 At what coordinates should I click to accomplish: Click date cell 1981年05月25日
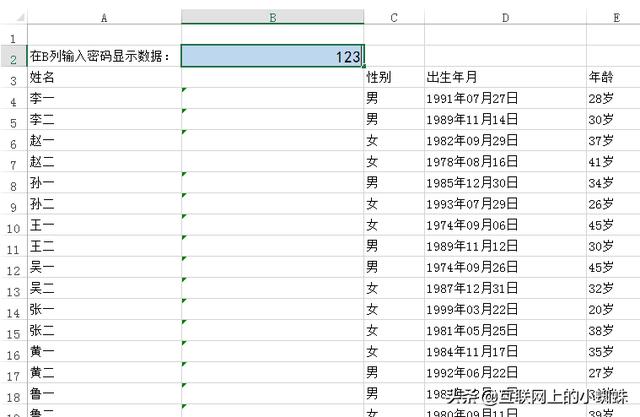(505, 331)
